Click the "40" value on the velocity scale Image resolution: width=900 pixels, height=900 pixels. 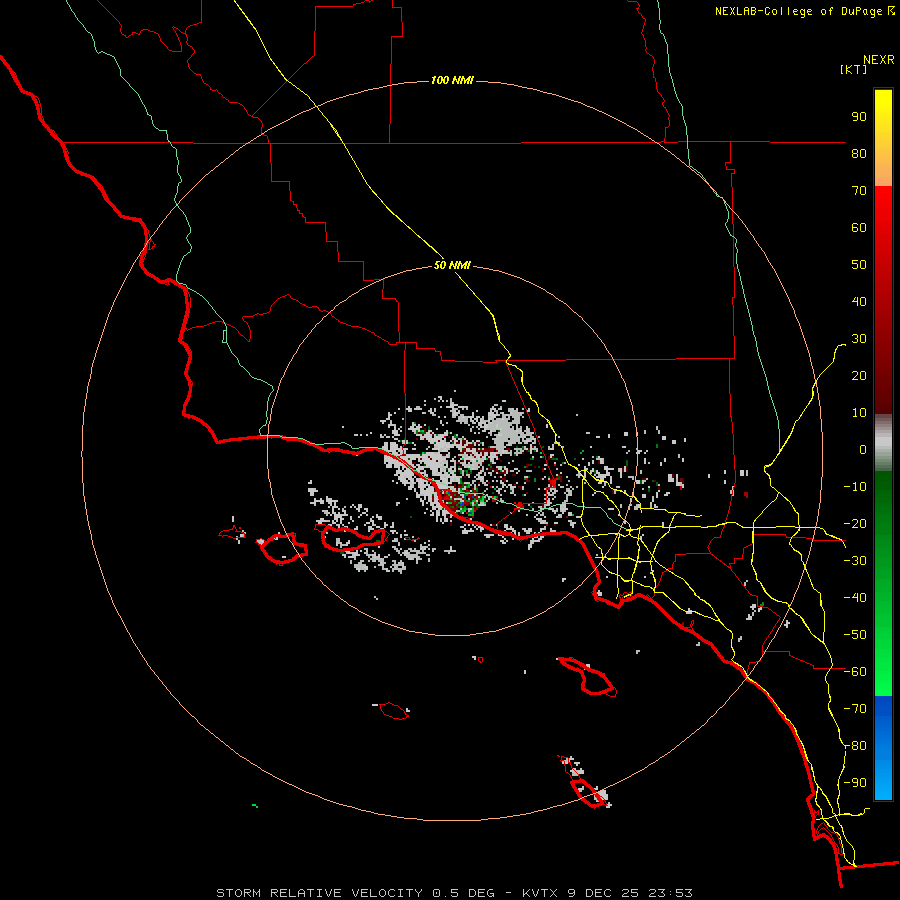pos(859,302)
